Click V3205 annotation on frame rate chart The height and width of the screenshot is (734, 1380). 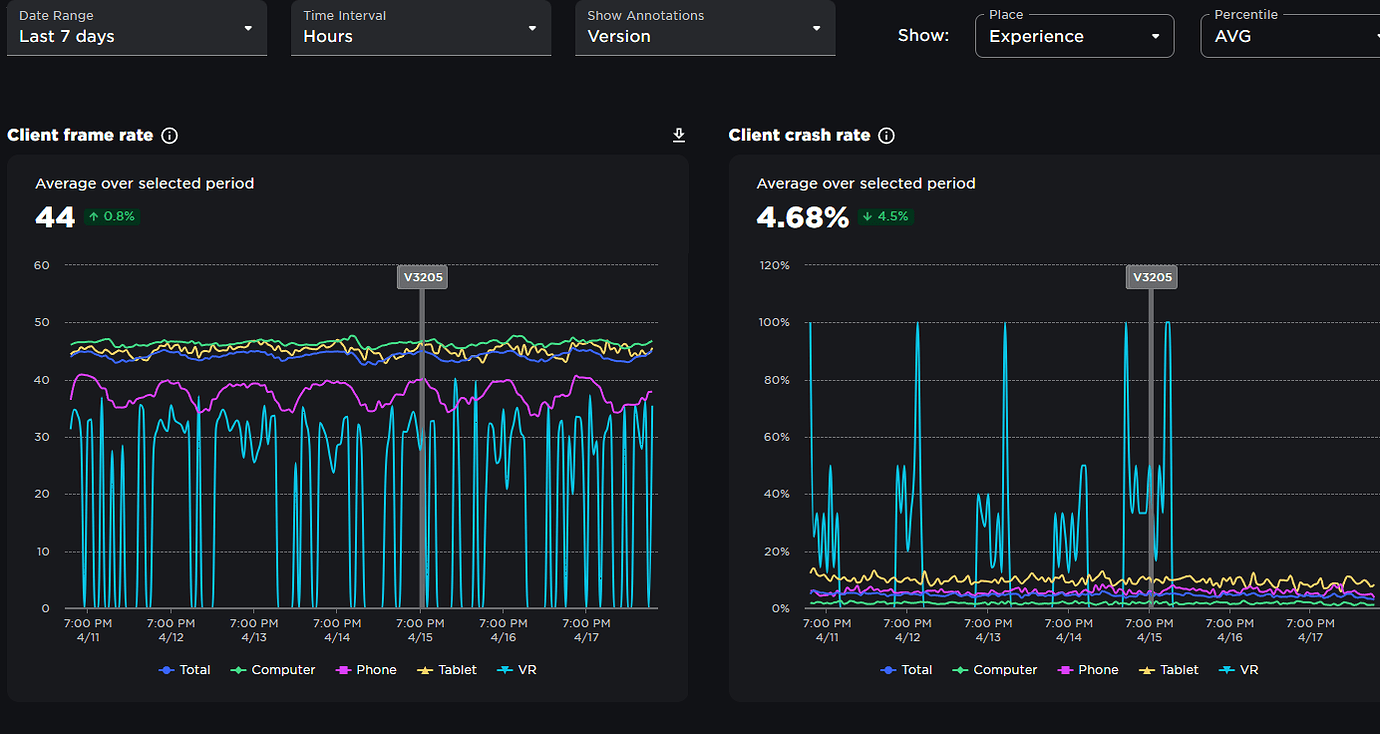pos(422,277)
